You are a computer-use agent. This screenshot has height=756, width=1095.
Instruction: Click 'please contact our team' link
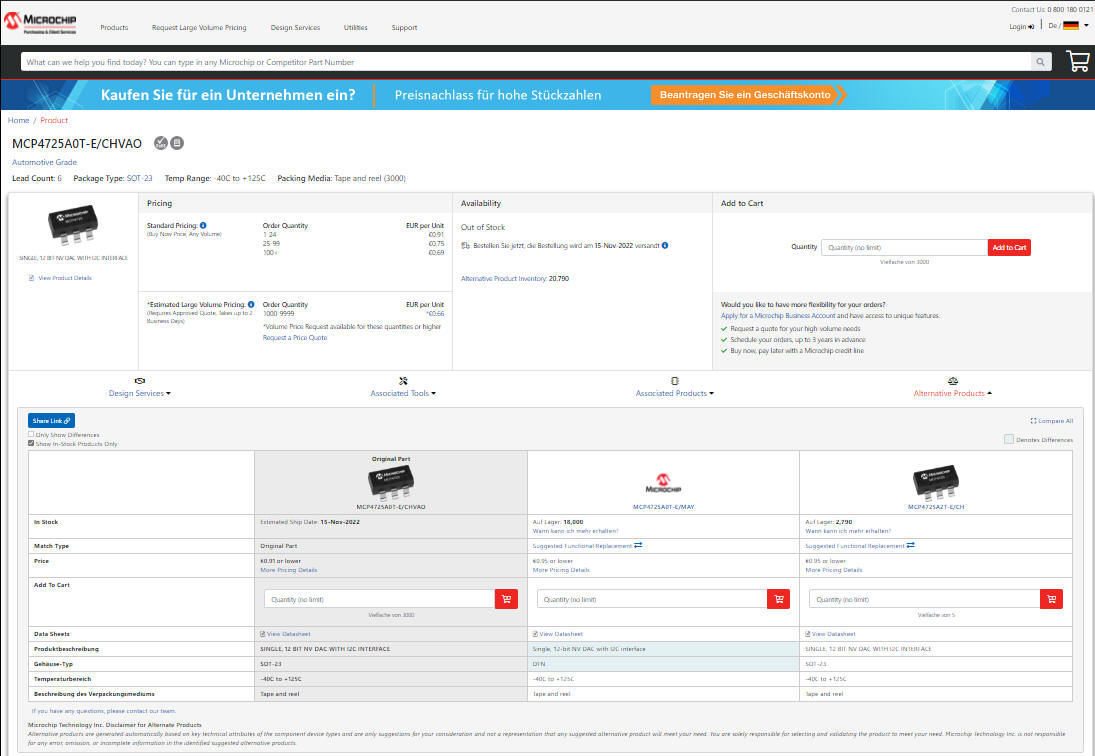(140, 711)
